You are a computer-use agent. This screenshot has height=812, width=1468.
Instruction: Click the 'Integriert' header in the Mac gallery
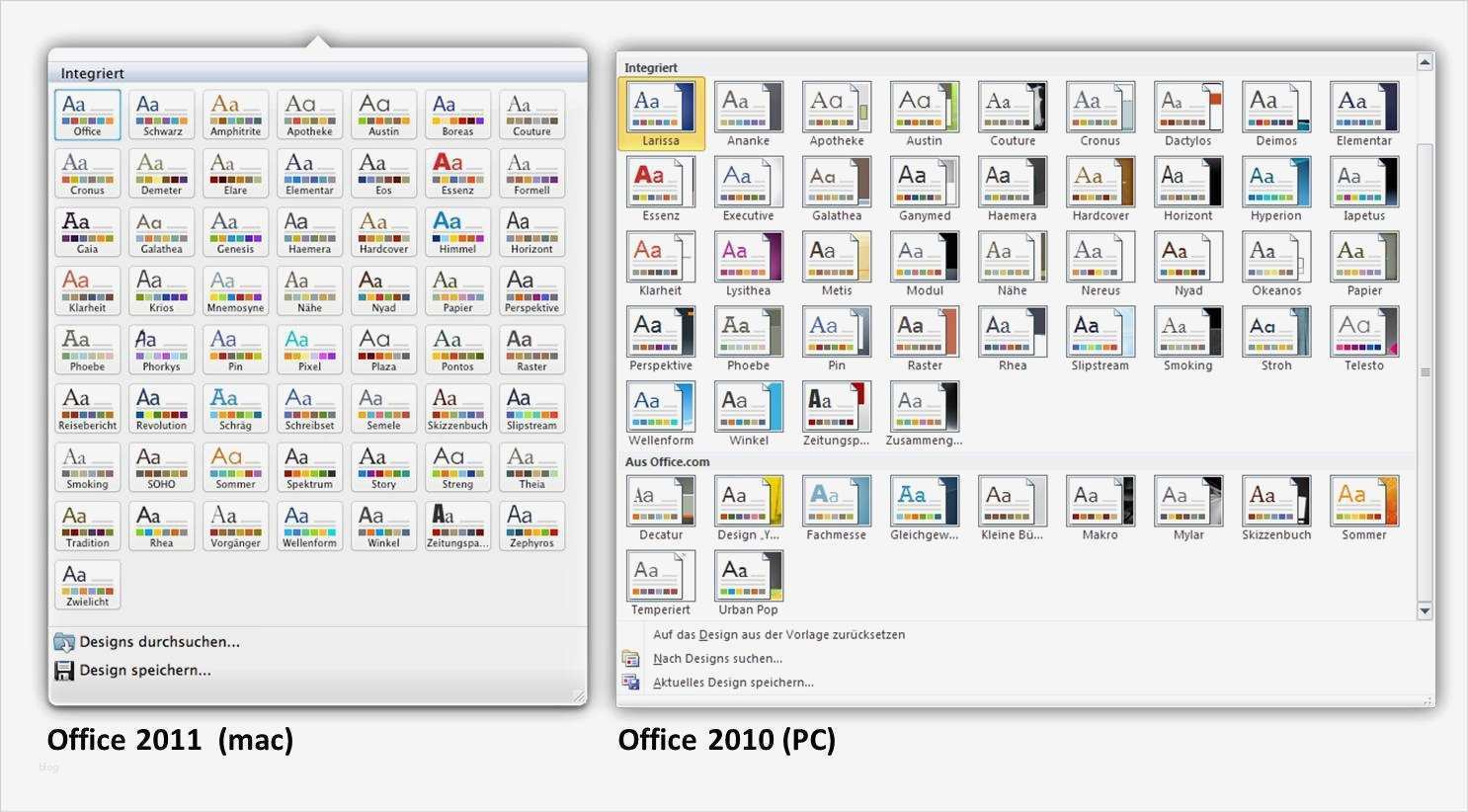92,73
